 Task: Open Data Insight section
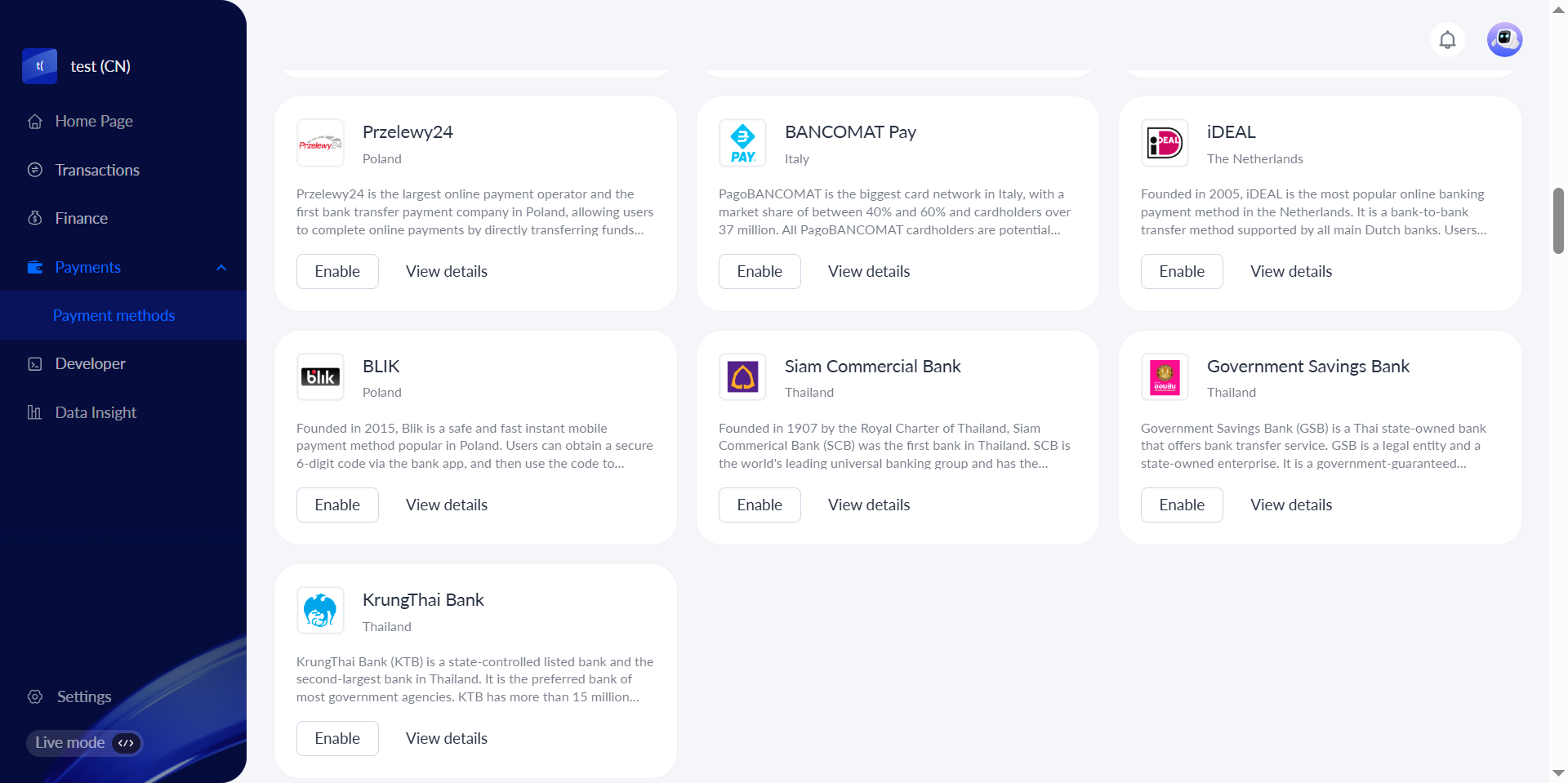coord(96,413)
